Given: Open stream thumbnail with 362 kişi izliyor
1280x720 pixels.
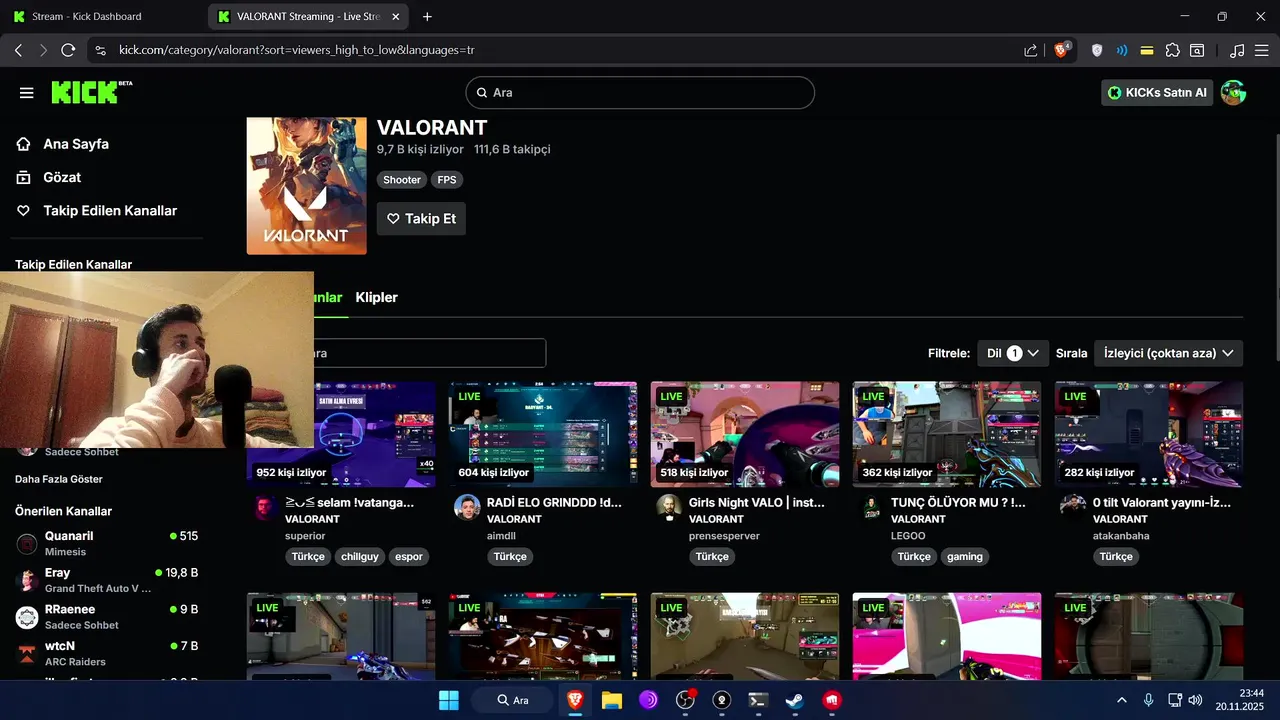Looking at the screenshot, I should coord(947,434).
